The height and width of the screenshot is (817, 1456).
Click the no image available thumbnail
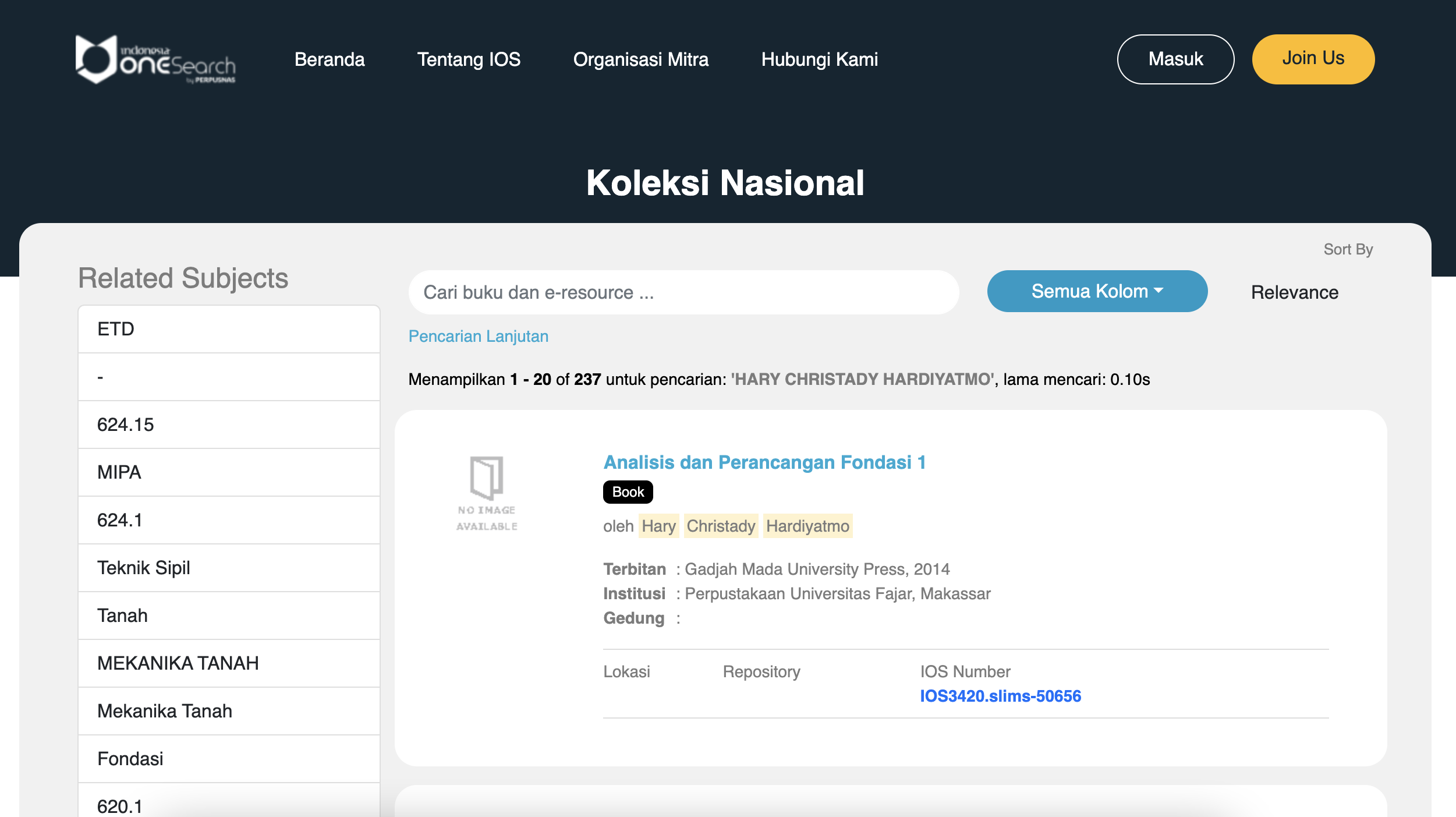[x=487, y=493]
